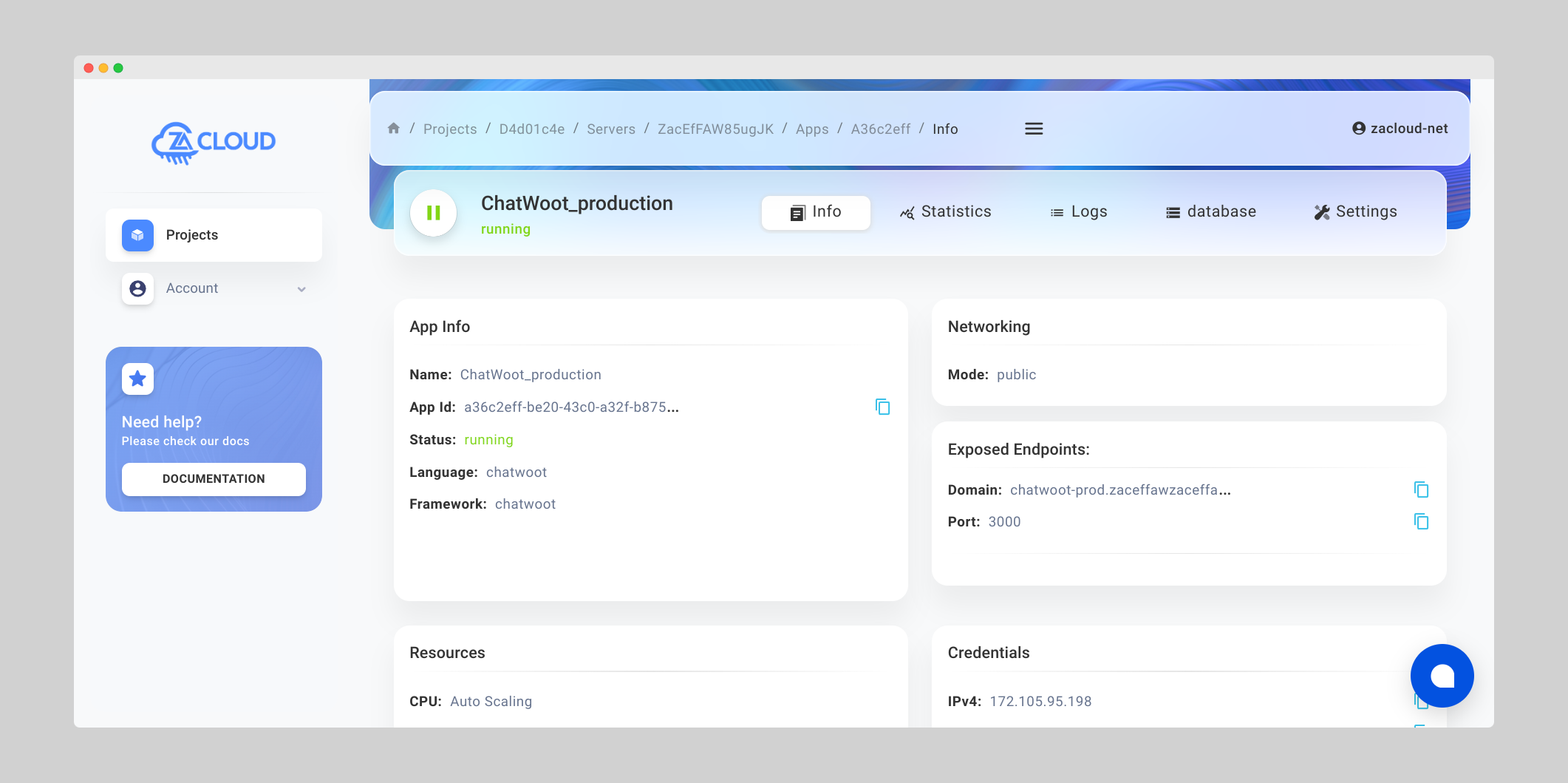Go to A36c2eff breadcrumb link

pos(881,129)
